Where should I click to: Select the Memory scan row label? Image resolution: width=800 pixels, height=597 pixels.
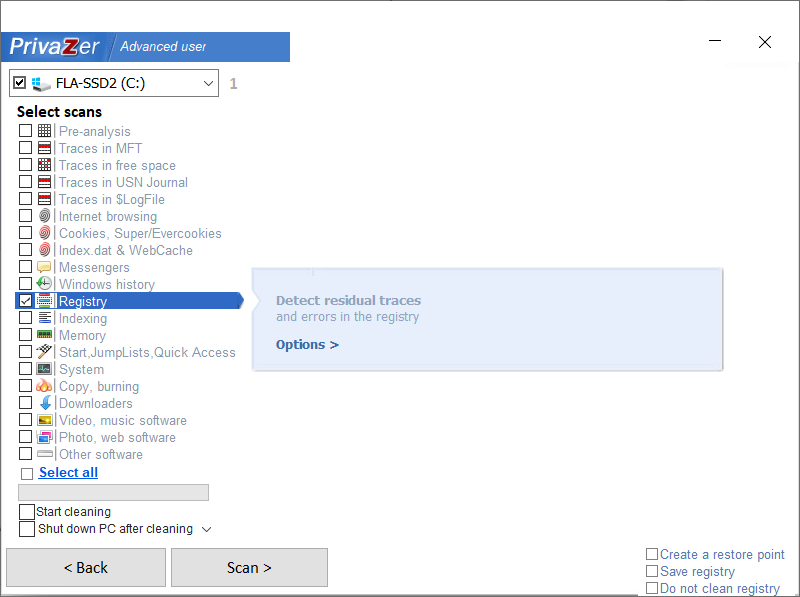83,335
